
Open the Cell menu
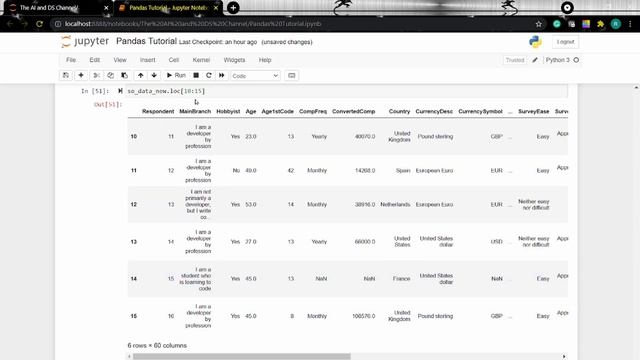tap(174, 60)
